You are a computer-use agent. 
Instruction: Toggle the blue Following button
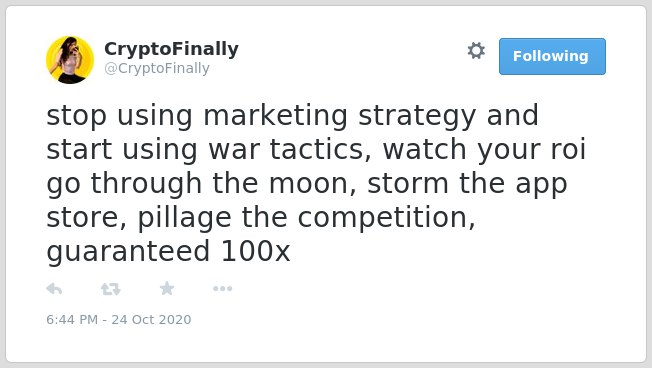tap(552, 57)
